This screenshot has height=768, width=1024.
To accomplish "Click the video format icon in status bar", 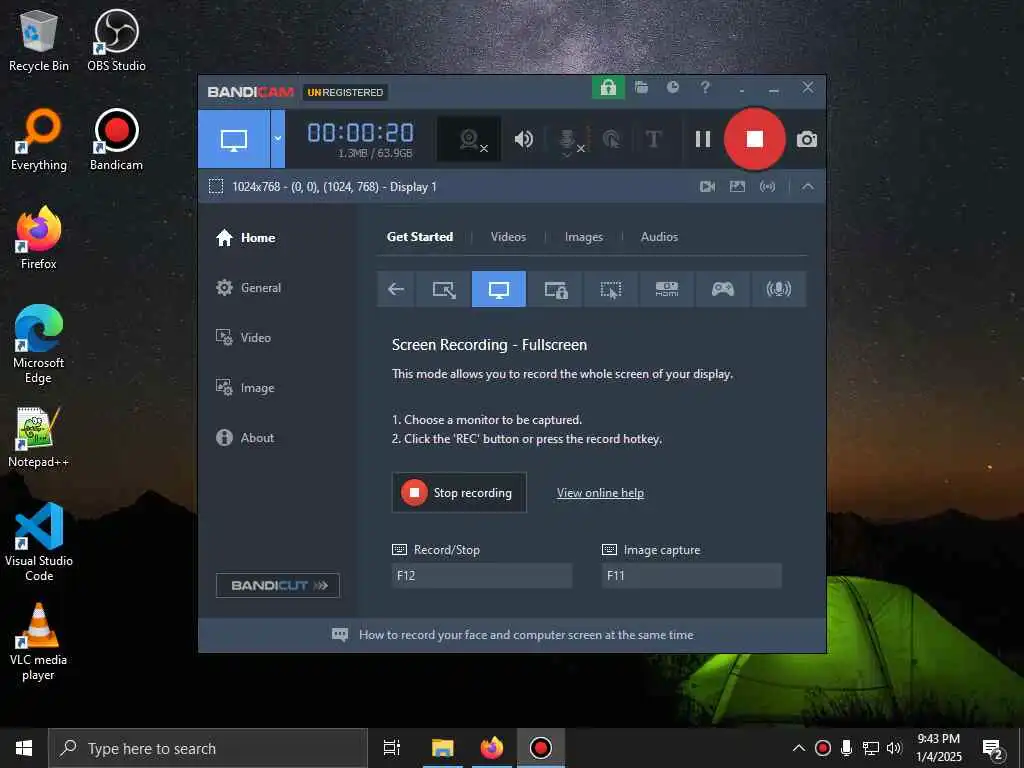I will [x=707, y=187].
